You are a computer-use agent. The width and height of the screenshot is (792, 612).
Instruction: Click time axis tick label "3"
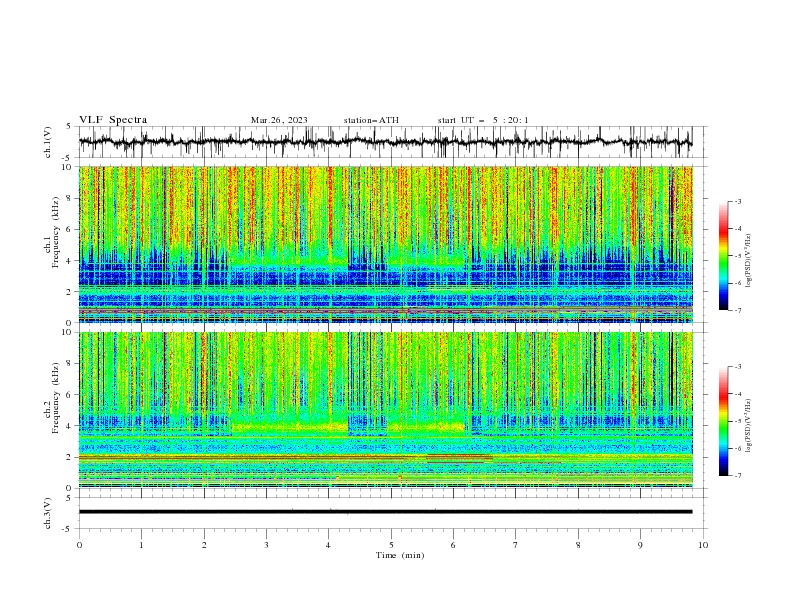[x=266, y=545]
